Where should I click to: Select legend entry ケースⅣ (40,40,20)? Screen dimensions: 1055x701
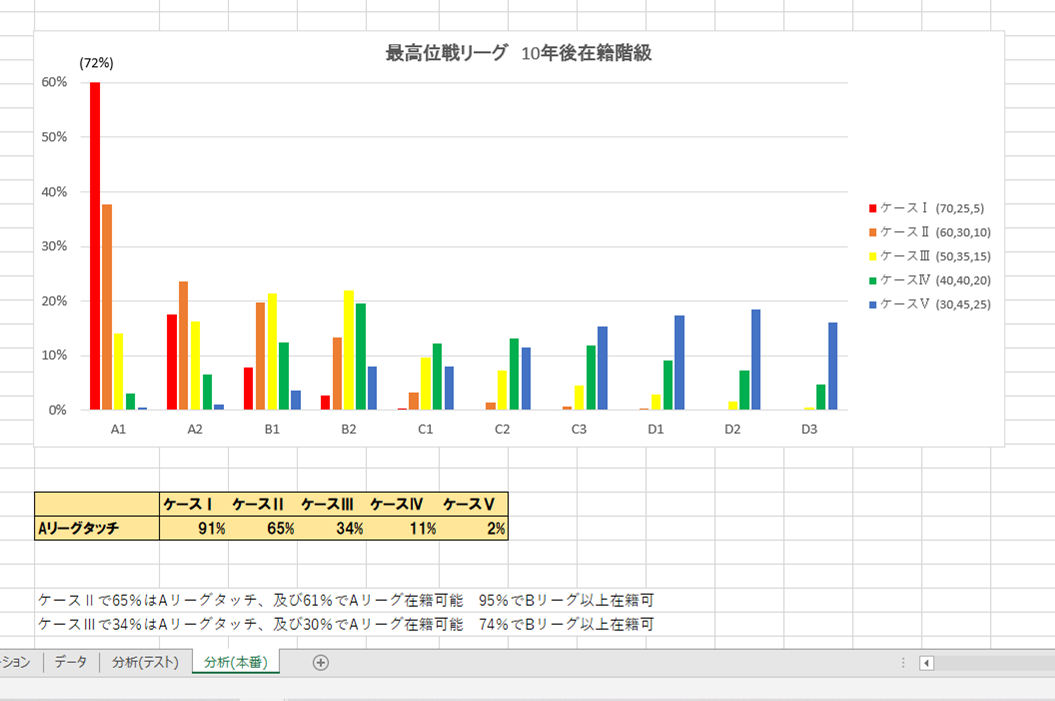(x=930, y=281)
